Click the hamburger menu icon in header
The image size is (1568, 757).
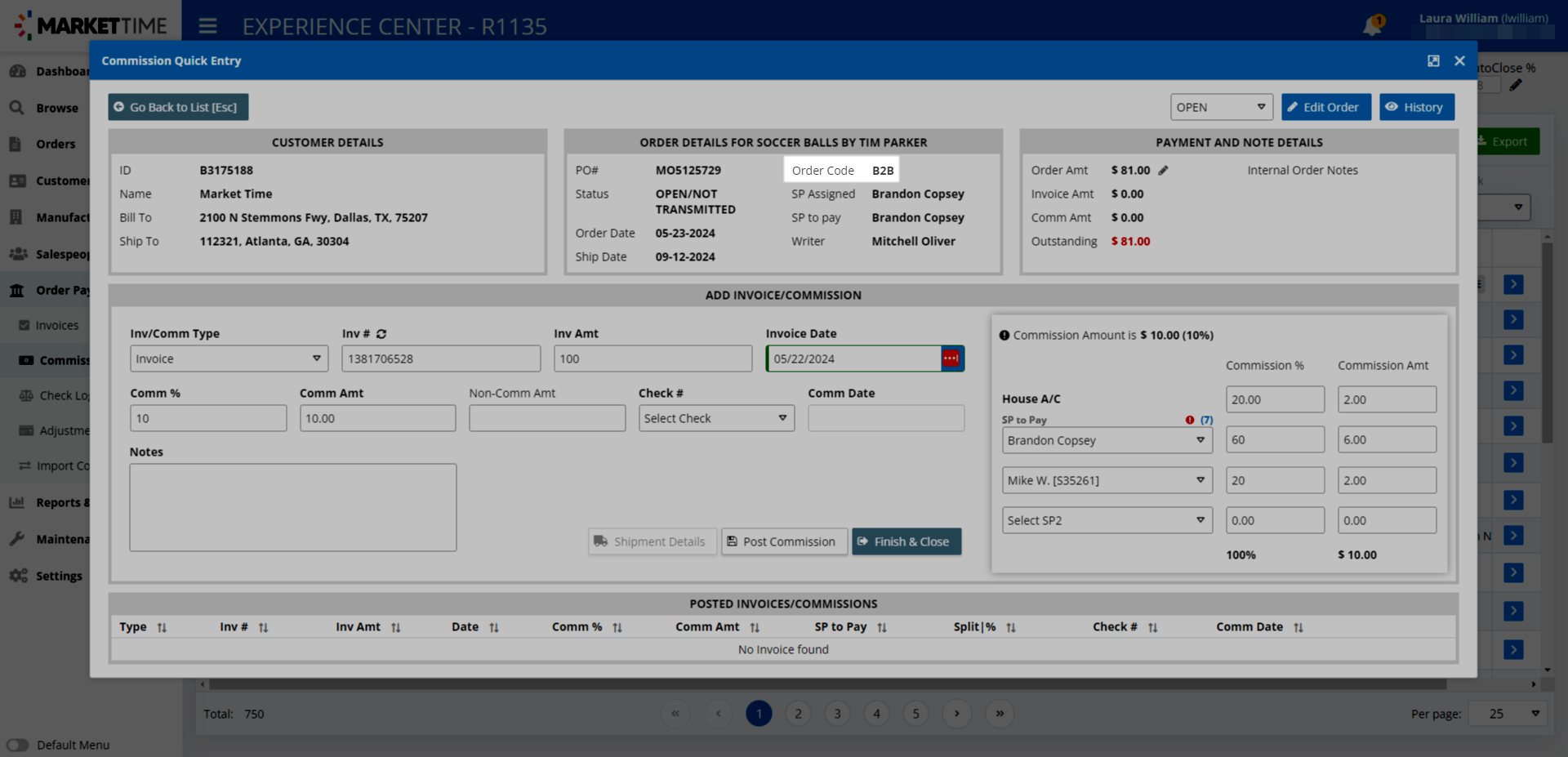(x=207, y=26)
